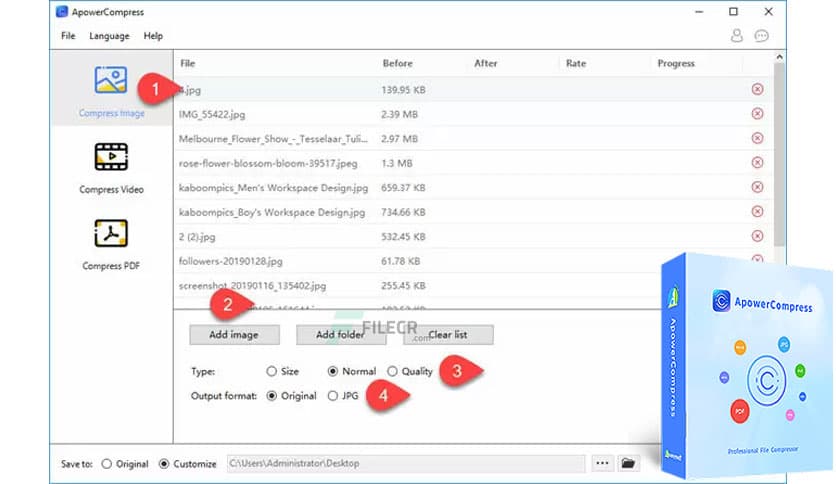The image size is (836, 484).
Task: Browse save path with the ellipsis button
Action: pyautogui.click(x=602, y=463)
